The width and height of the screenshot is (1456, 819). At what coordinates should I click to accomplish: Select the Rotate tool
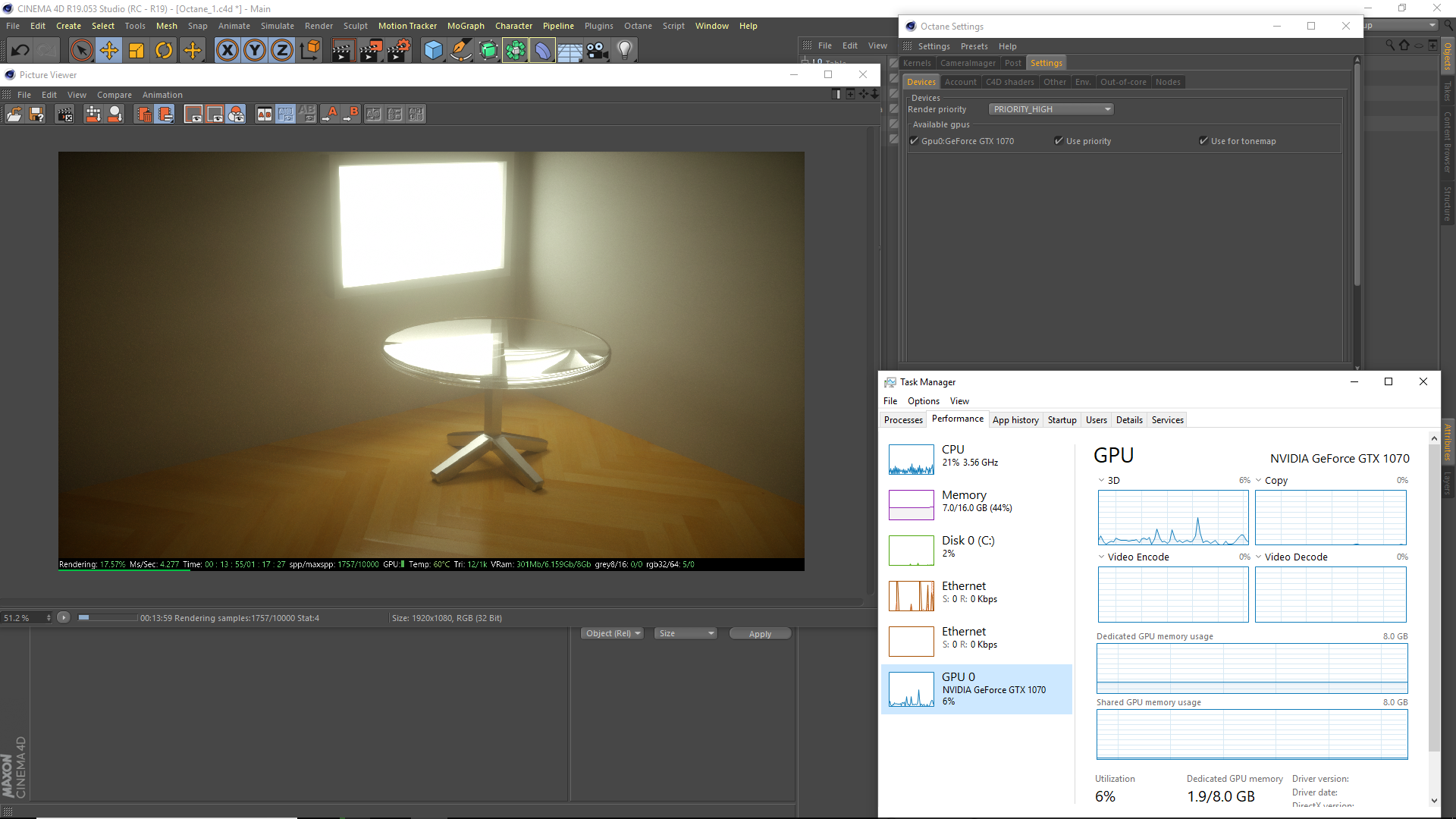pos(164,51)
